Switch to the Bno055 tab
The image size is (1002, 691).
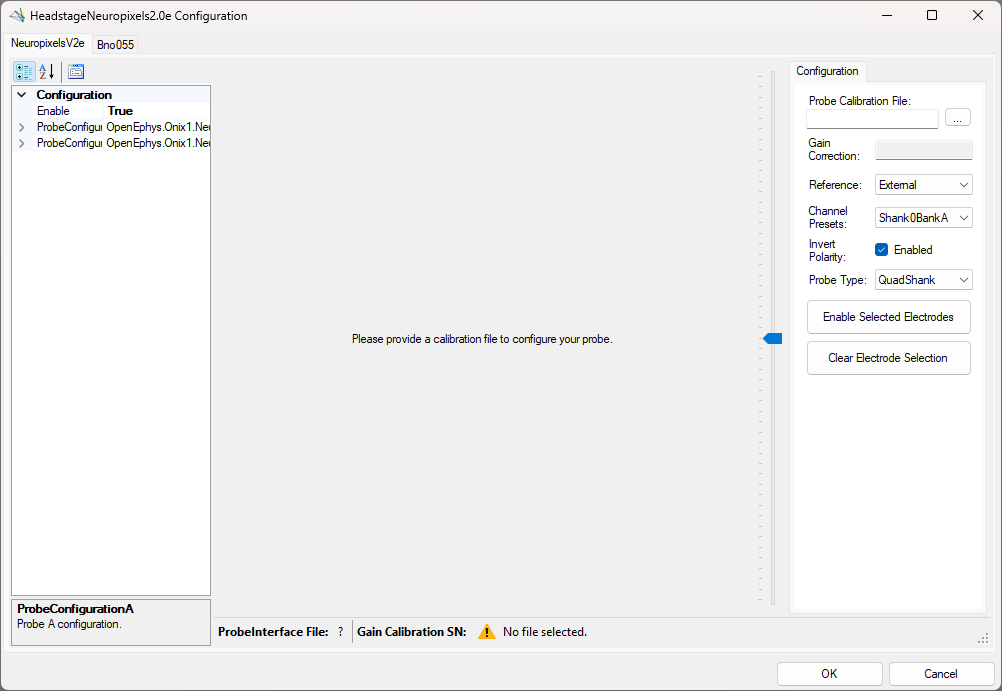[x=115, y=44]
